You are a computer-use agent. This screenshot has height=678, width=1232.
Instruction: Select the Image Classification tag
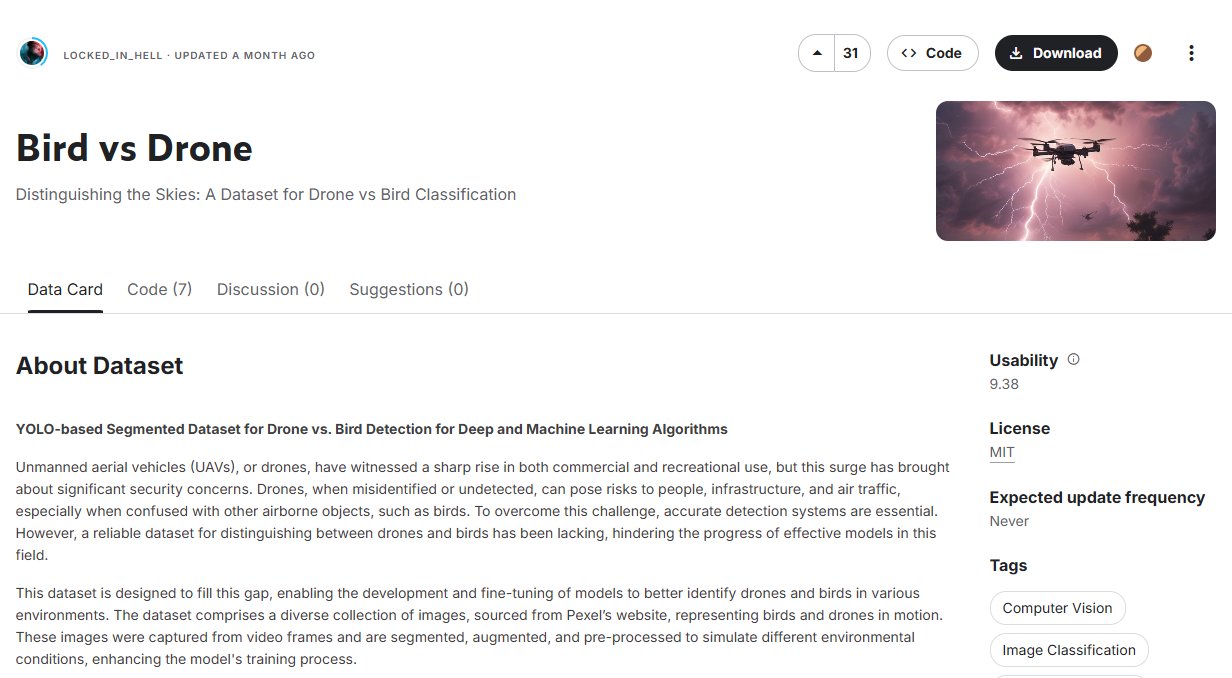[1069, 650]
